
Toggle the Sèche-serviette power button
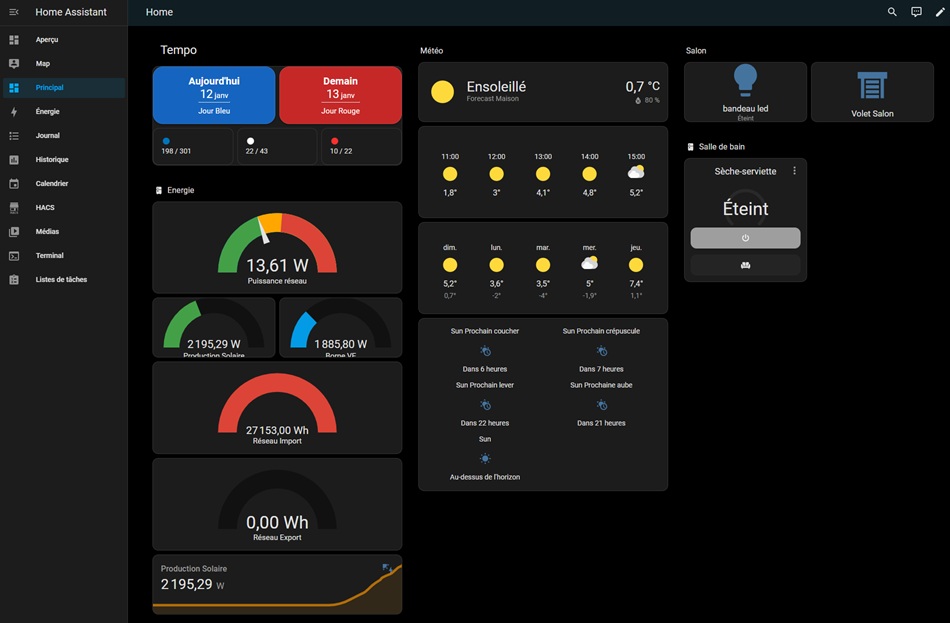tap(745, 238)
